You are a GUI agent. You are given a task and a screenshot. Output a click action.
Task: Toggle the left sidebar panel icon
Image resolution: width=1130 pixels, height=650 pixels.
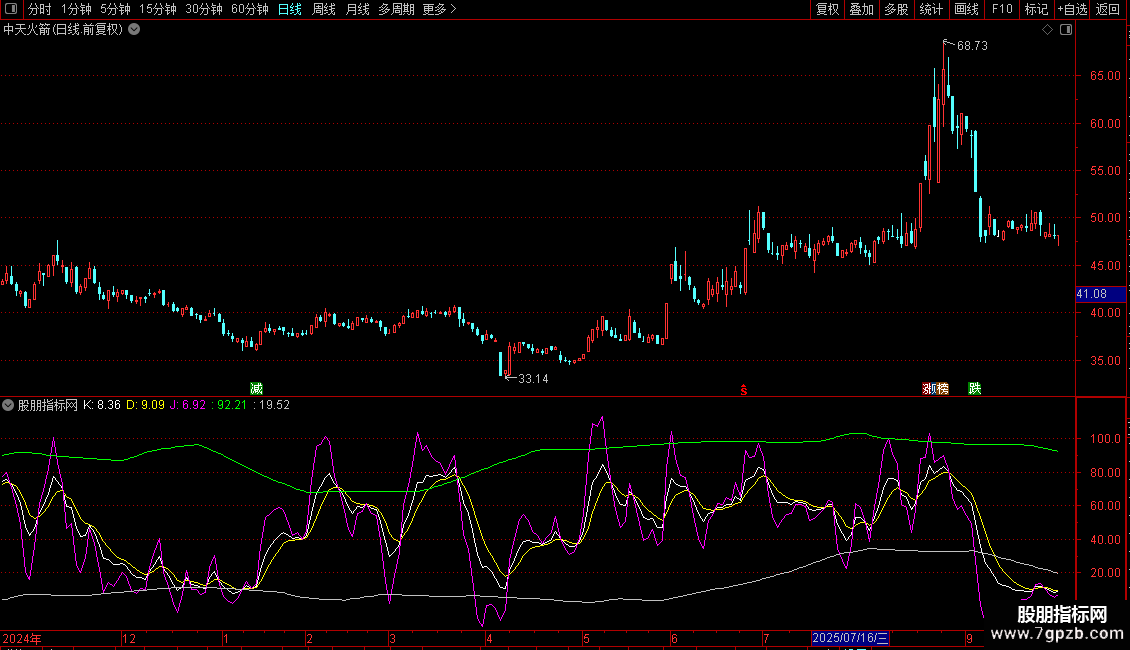point(12,9)
